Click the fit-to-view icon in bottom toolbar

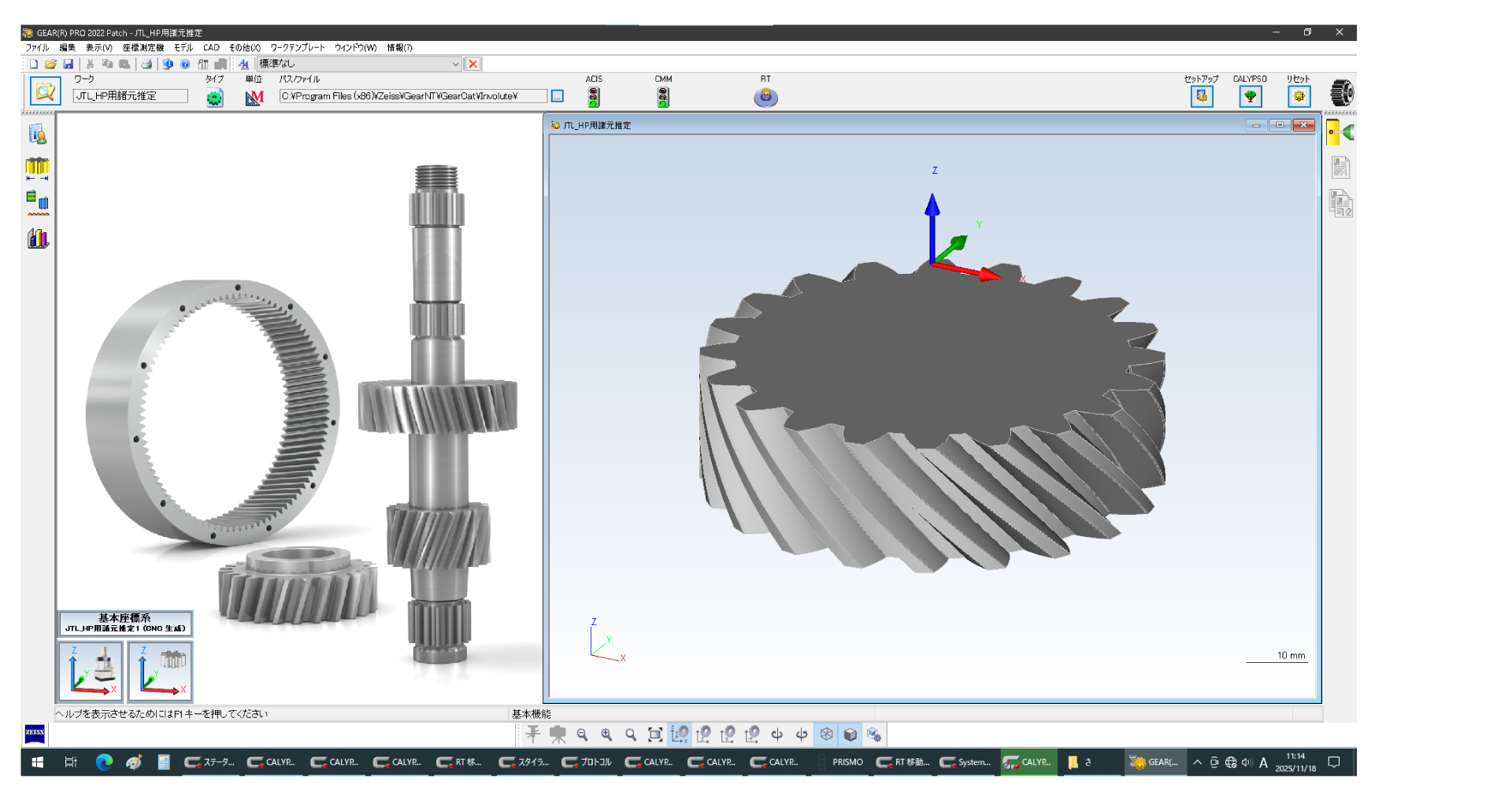(x=654, y=734)
